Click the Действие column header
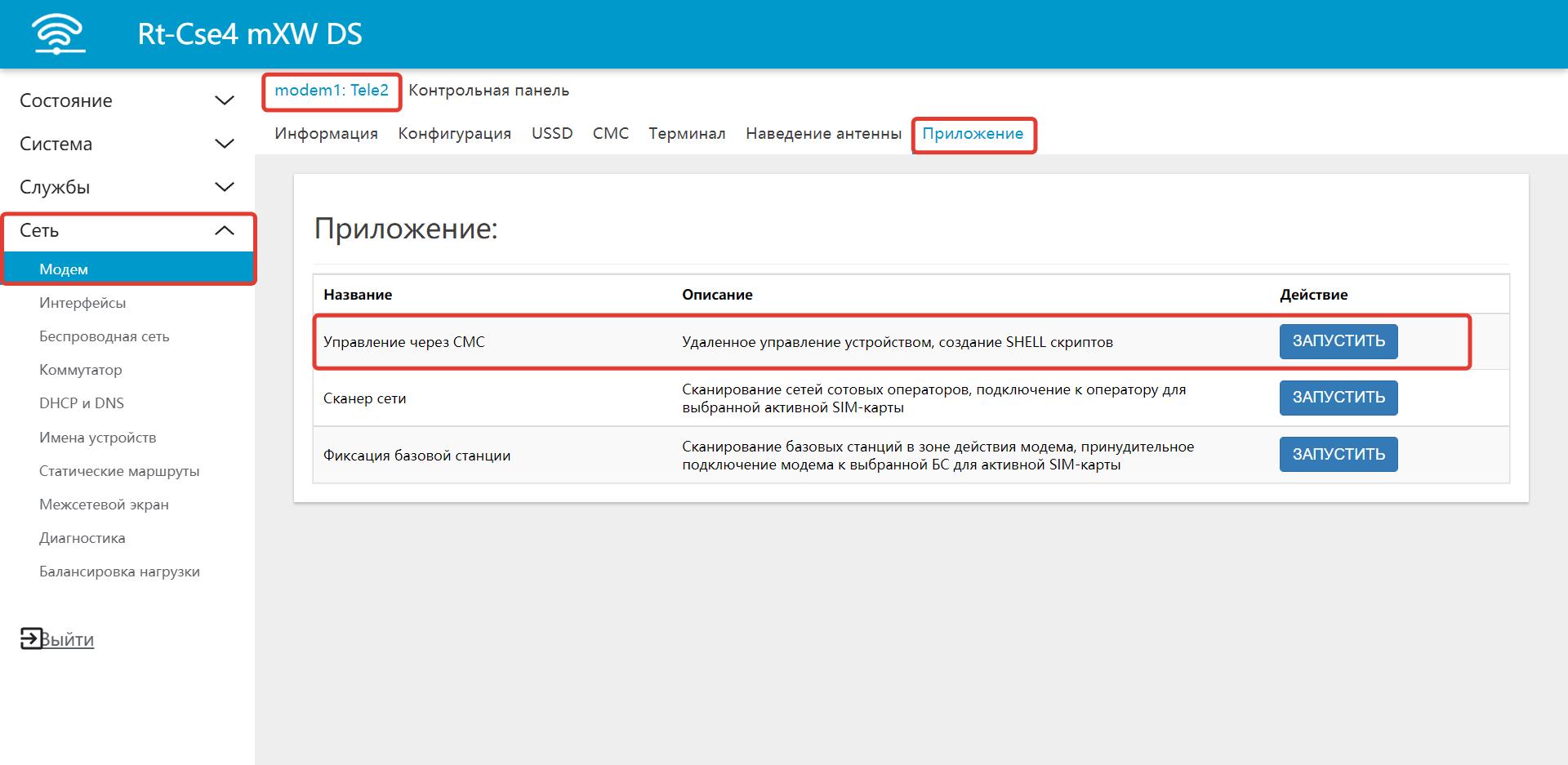This screenshot has width=1568, height=765. pos(1313,295)
